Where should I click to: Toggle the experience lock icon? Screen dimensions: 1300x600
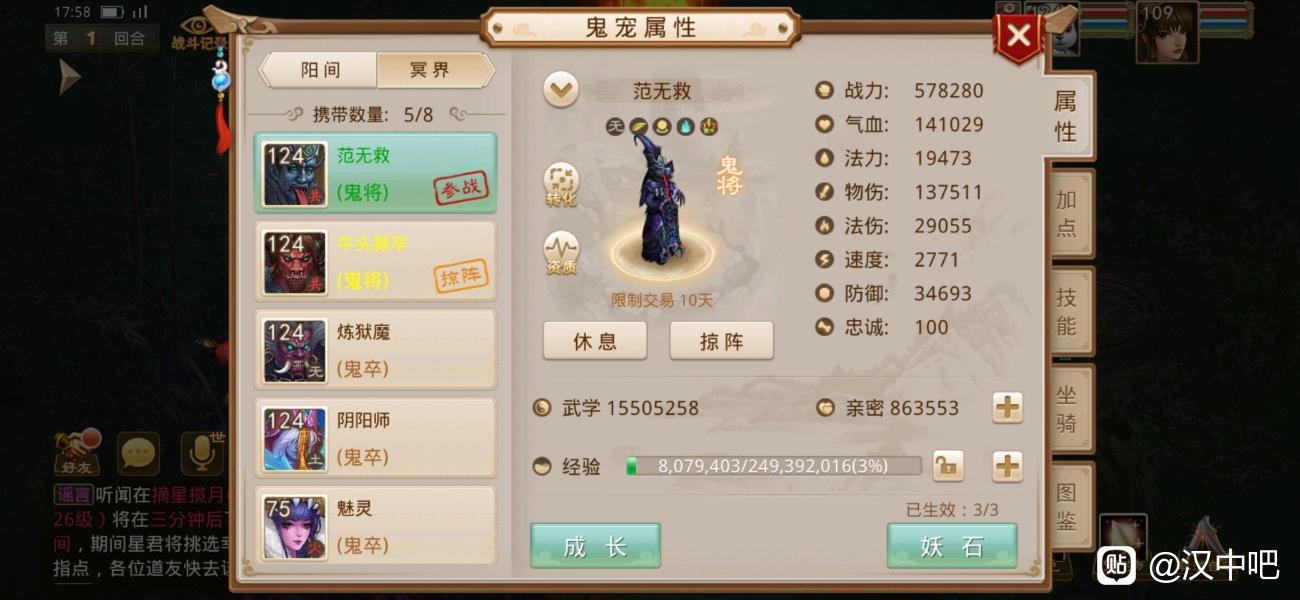click(947, 466)
